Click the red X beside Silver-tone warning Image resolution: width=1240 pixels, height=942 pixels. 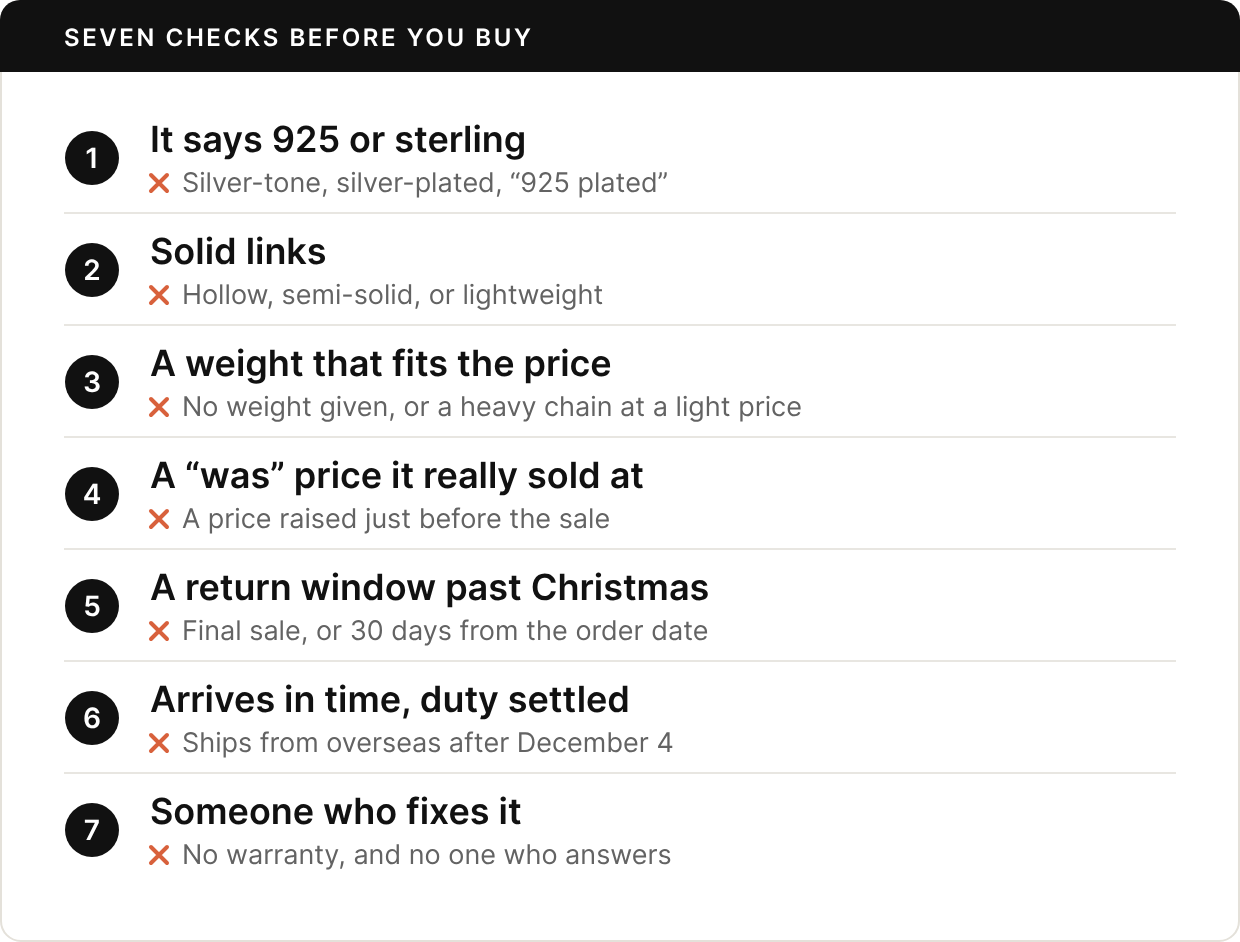159,184
